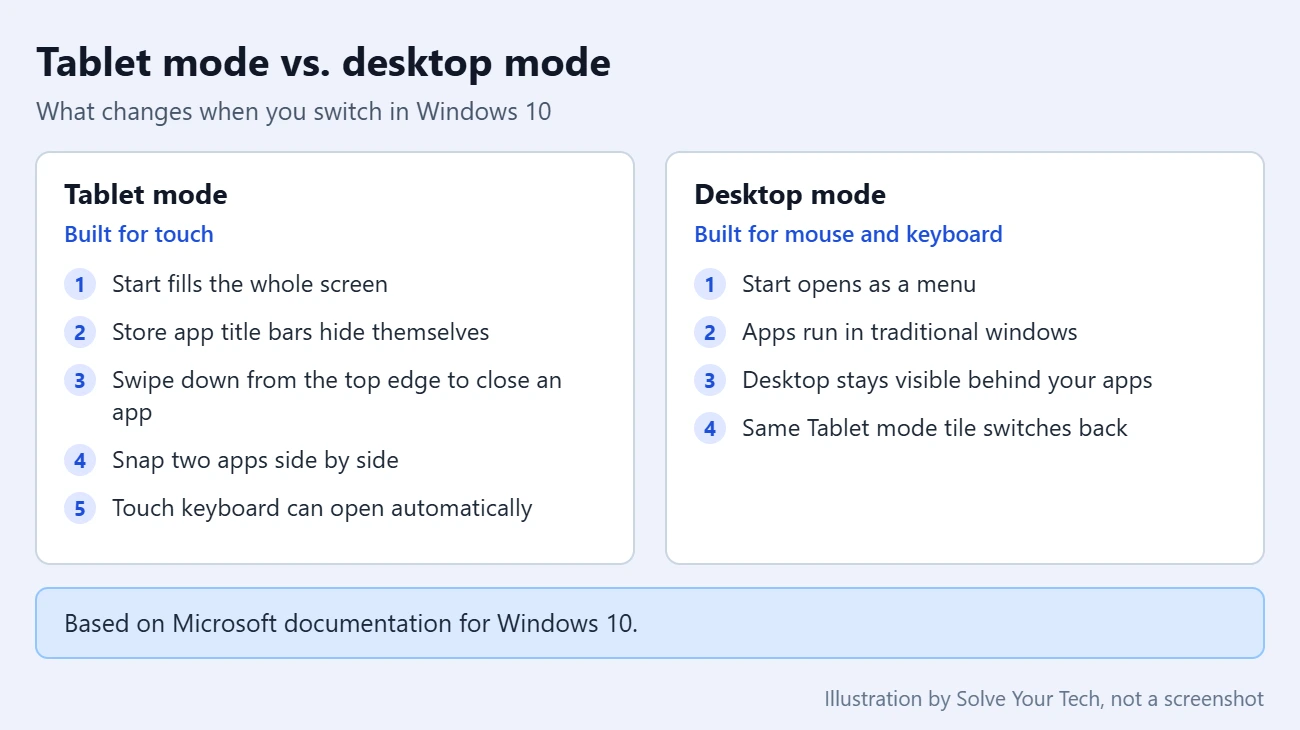Click the 'Desktop mode' card heading
The image size is (1300, 730).
pos(790,194)
